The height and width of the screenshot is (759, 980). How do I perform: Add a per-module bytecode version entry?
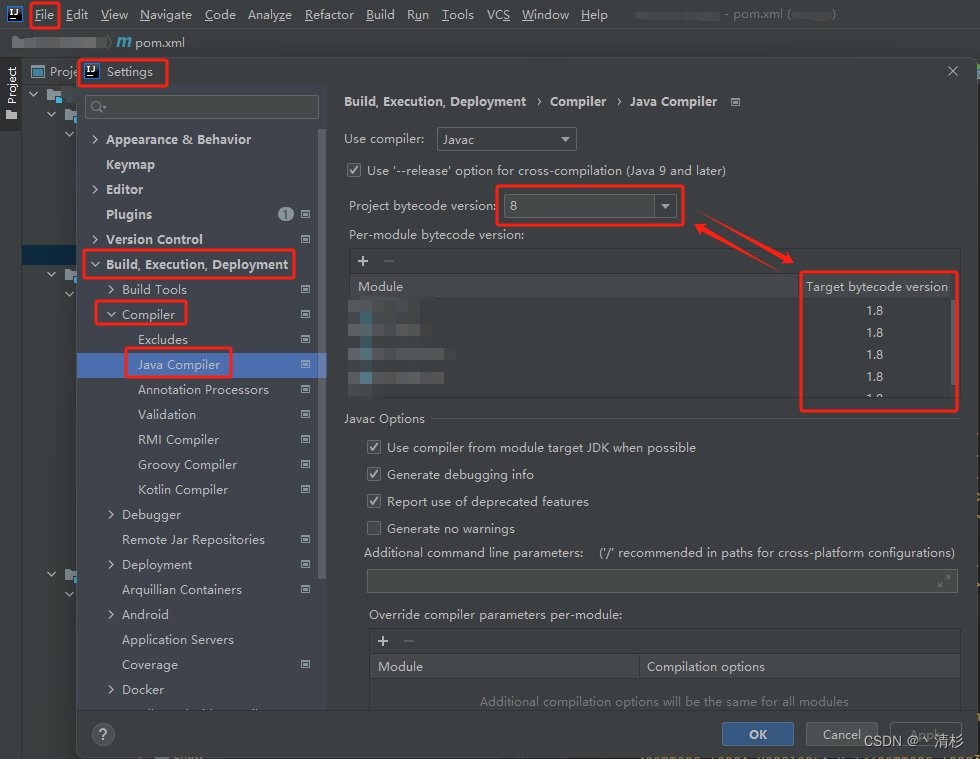point(363,261)
